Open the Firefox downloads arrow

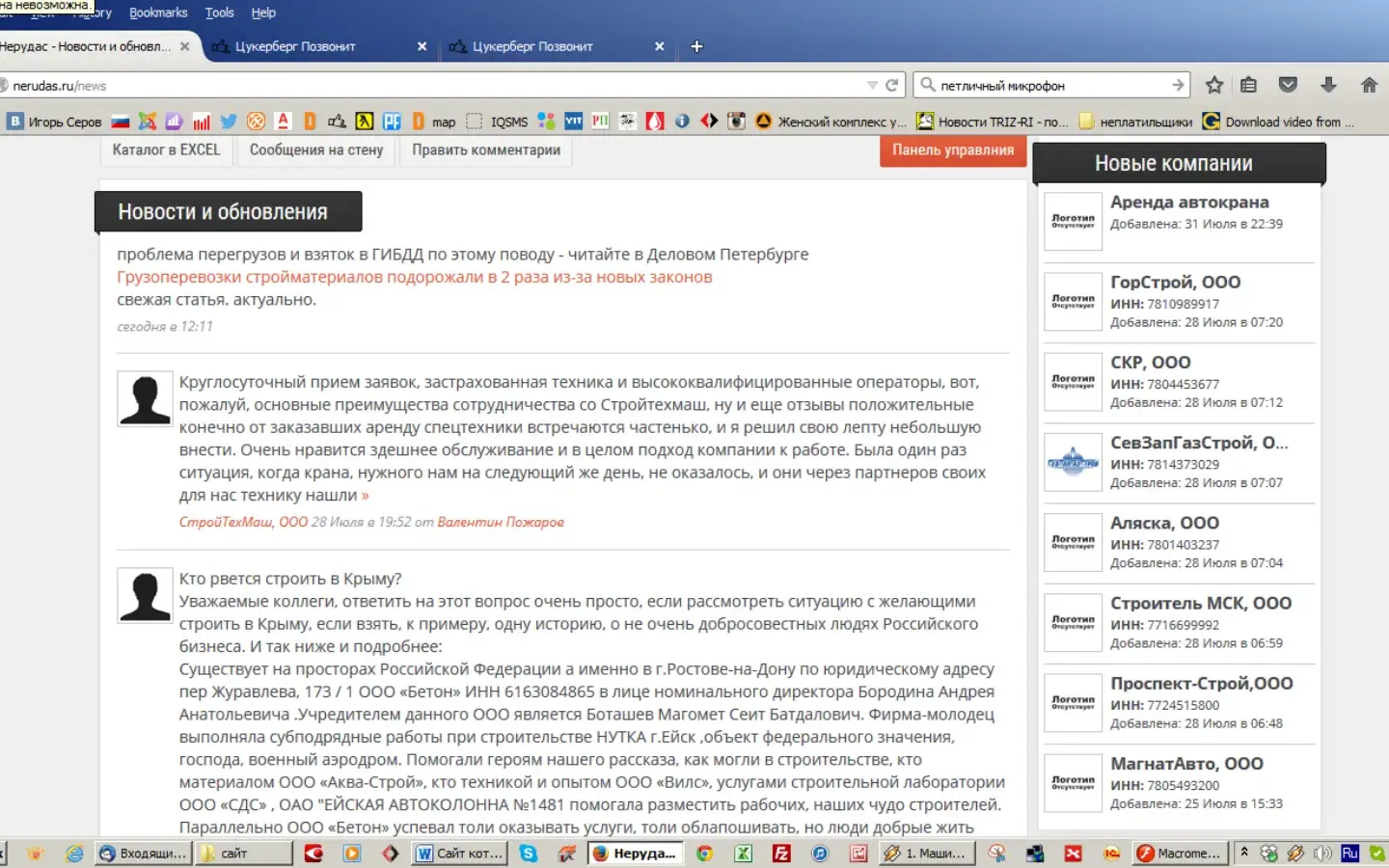pos(1328,85)
